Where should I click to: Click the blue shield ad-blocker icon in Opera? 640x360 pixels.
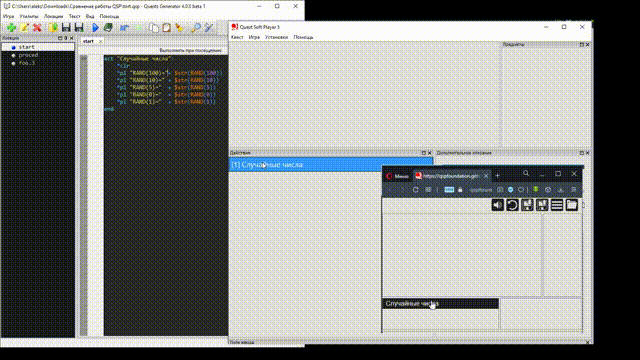pos(511,189)
